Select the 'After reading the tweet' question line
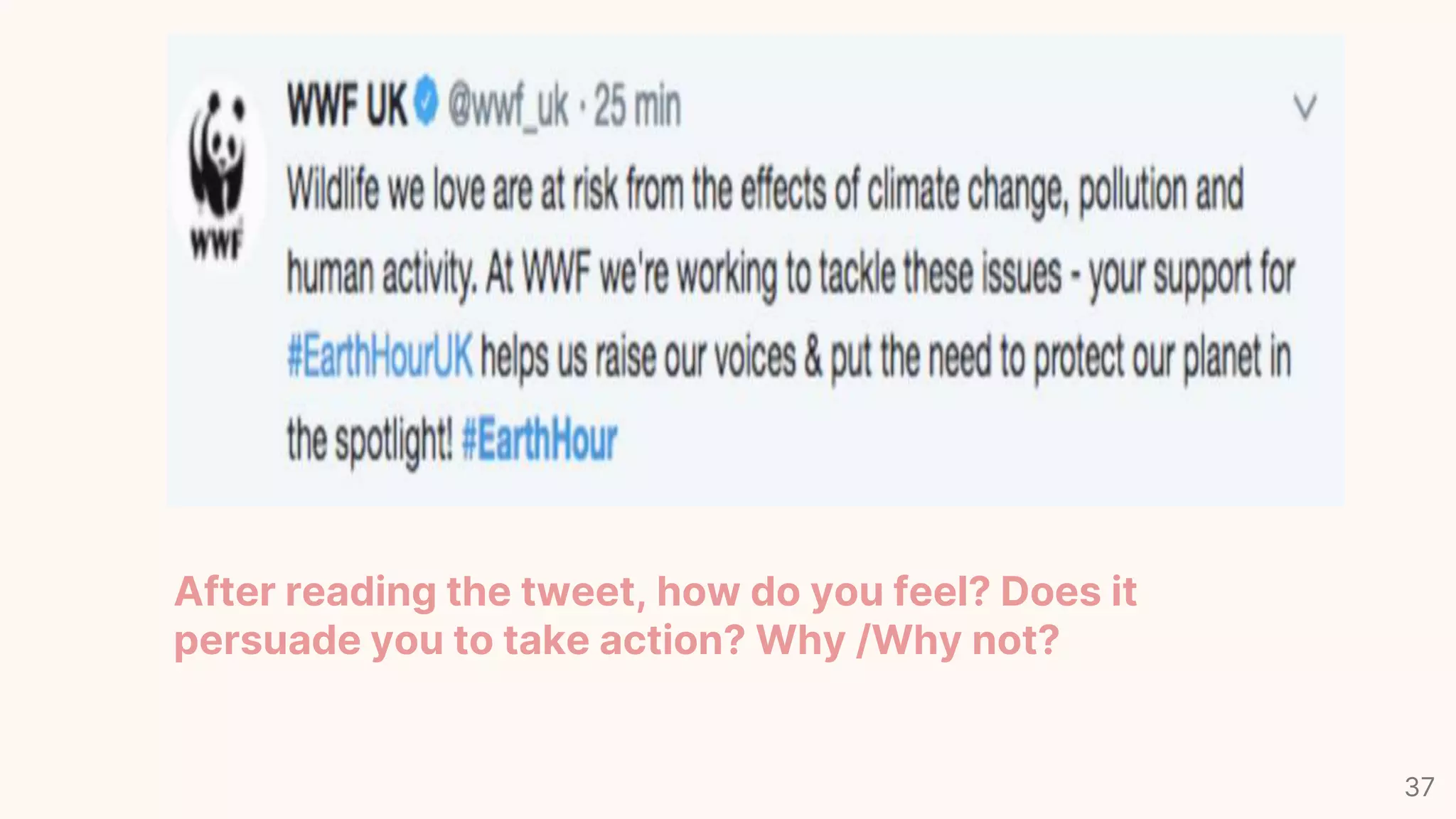The width and height of the screenshot is (1456, 819). coord(654,591)
